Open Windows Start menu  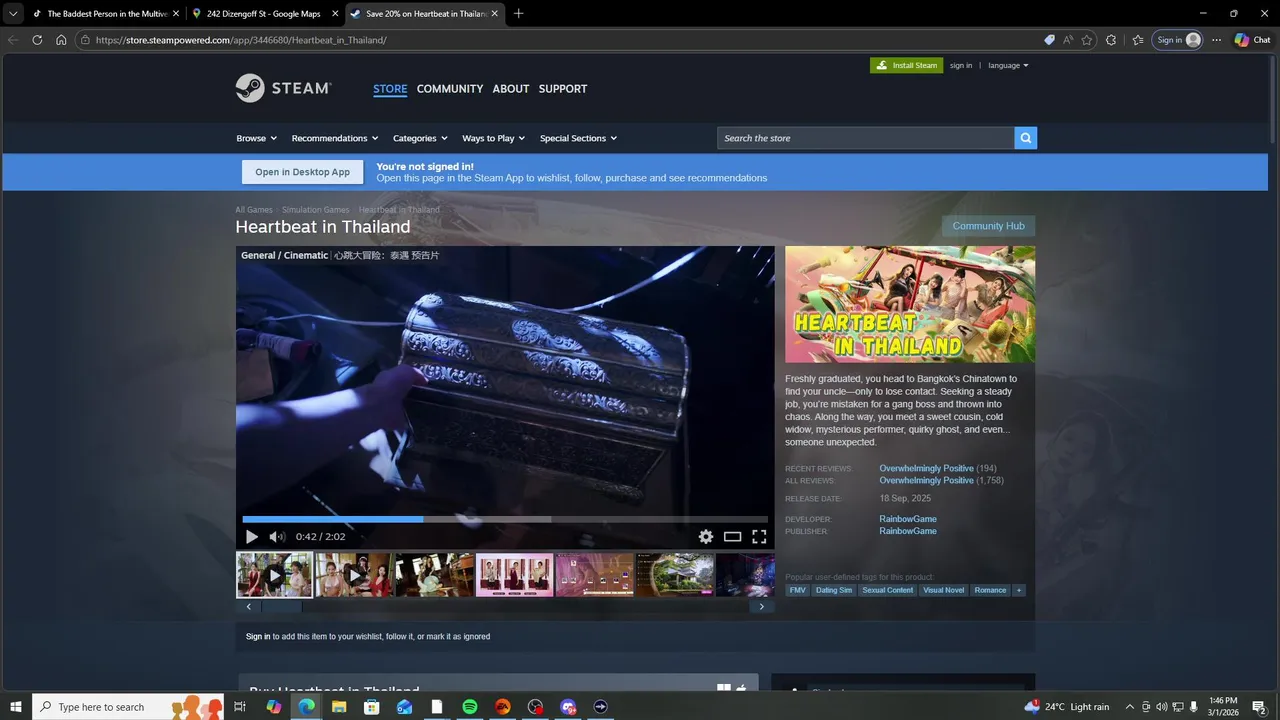click(x=16, y=707)
